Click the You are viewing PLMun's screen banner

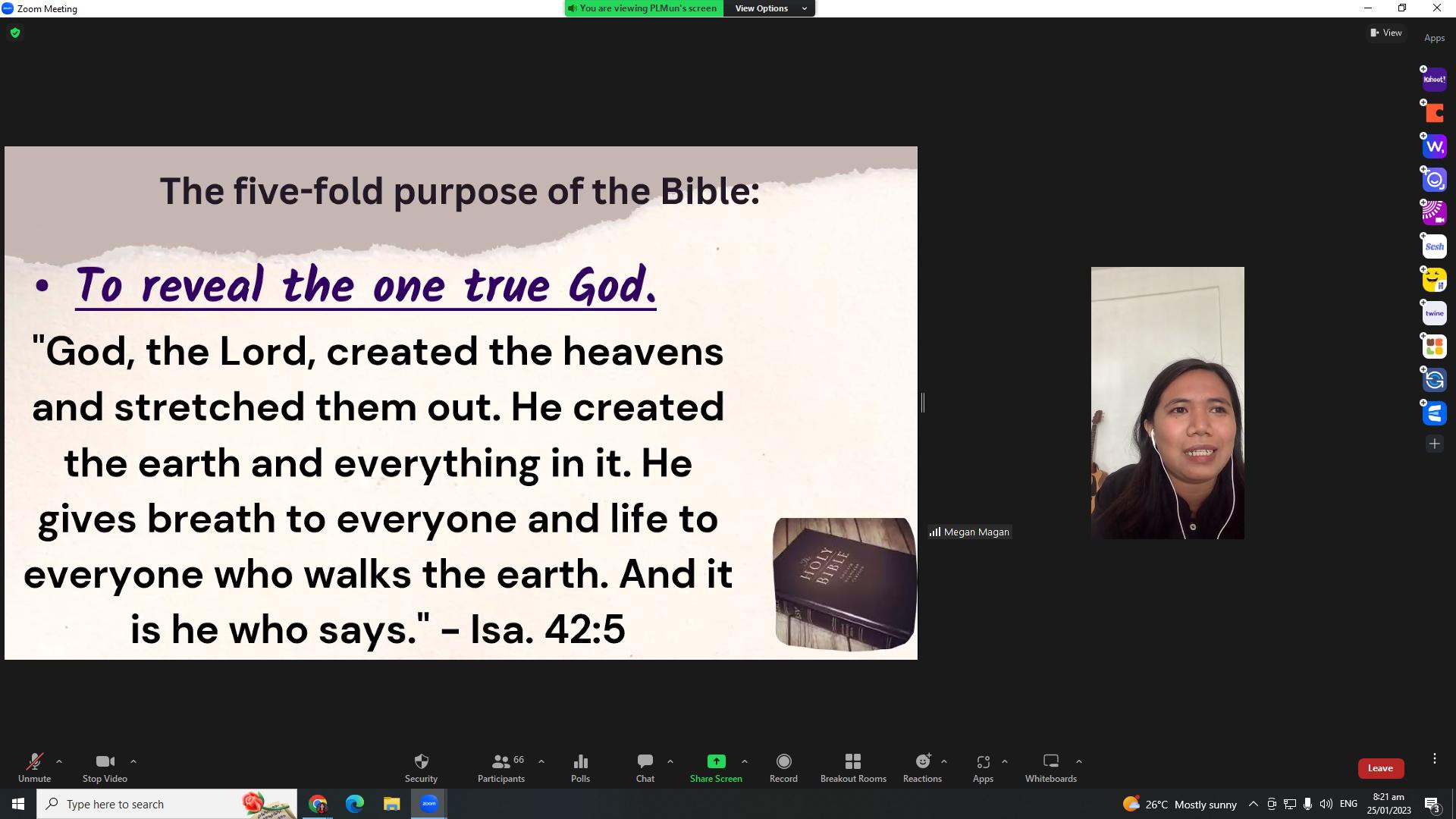(x=644, y=8)
